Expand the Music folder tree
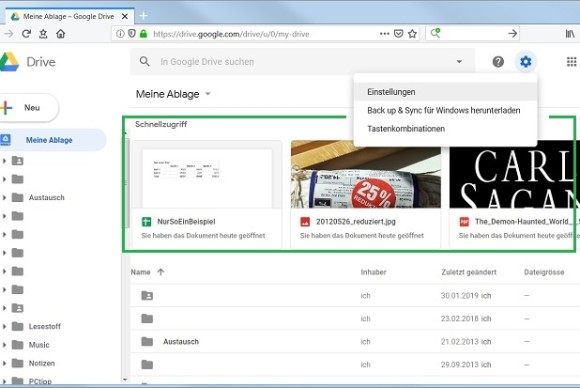The image size is (580, 388). point(4,345)
